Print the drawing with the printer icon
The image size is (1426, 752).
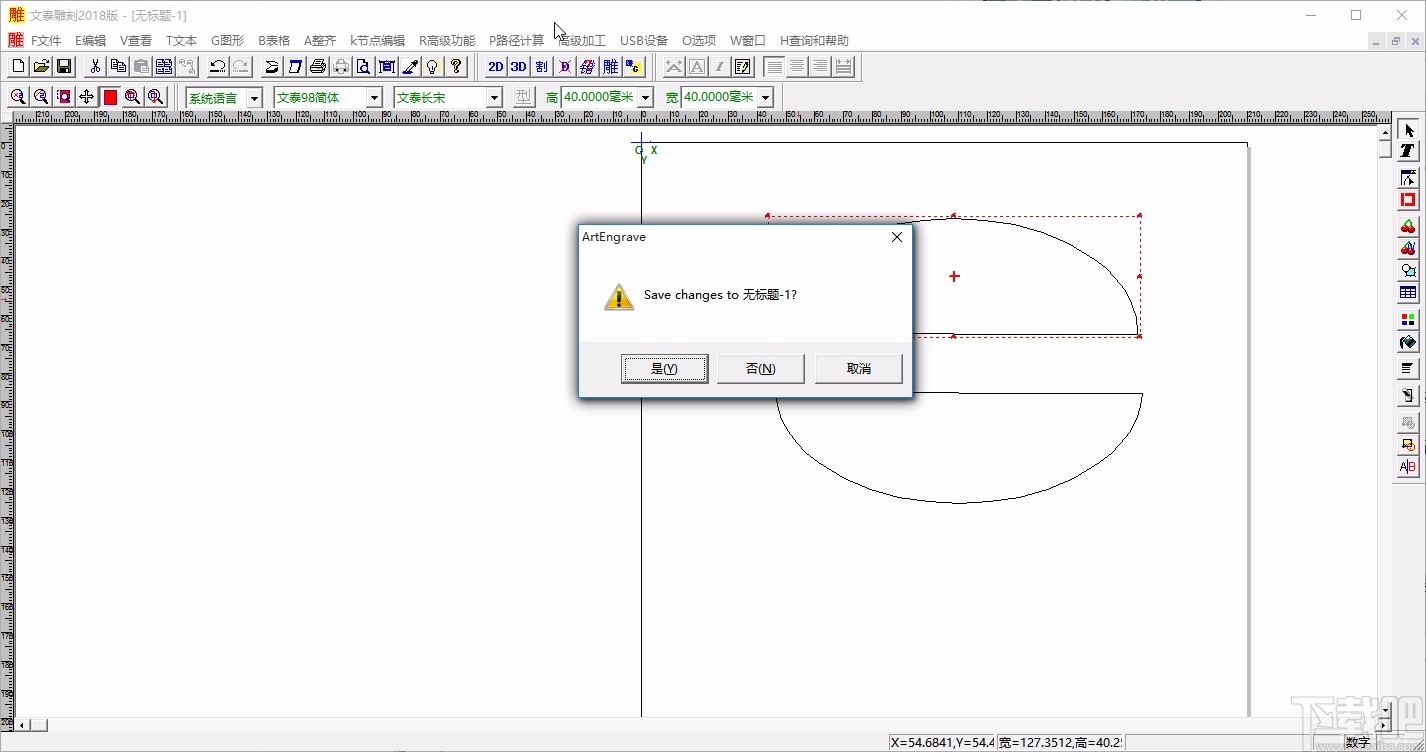[x=318, y=67]
